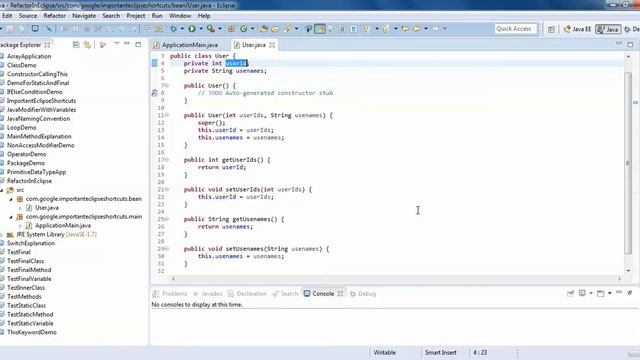The height and width of the screenshot is (360, 640).
Task: Select the ImportantEclipseShortcuts project
Action: coord(41,101)
